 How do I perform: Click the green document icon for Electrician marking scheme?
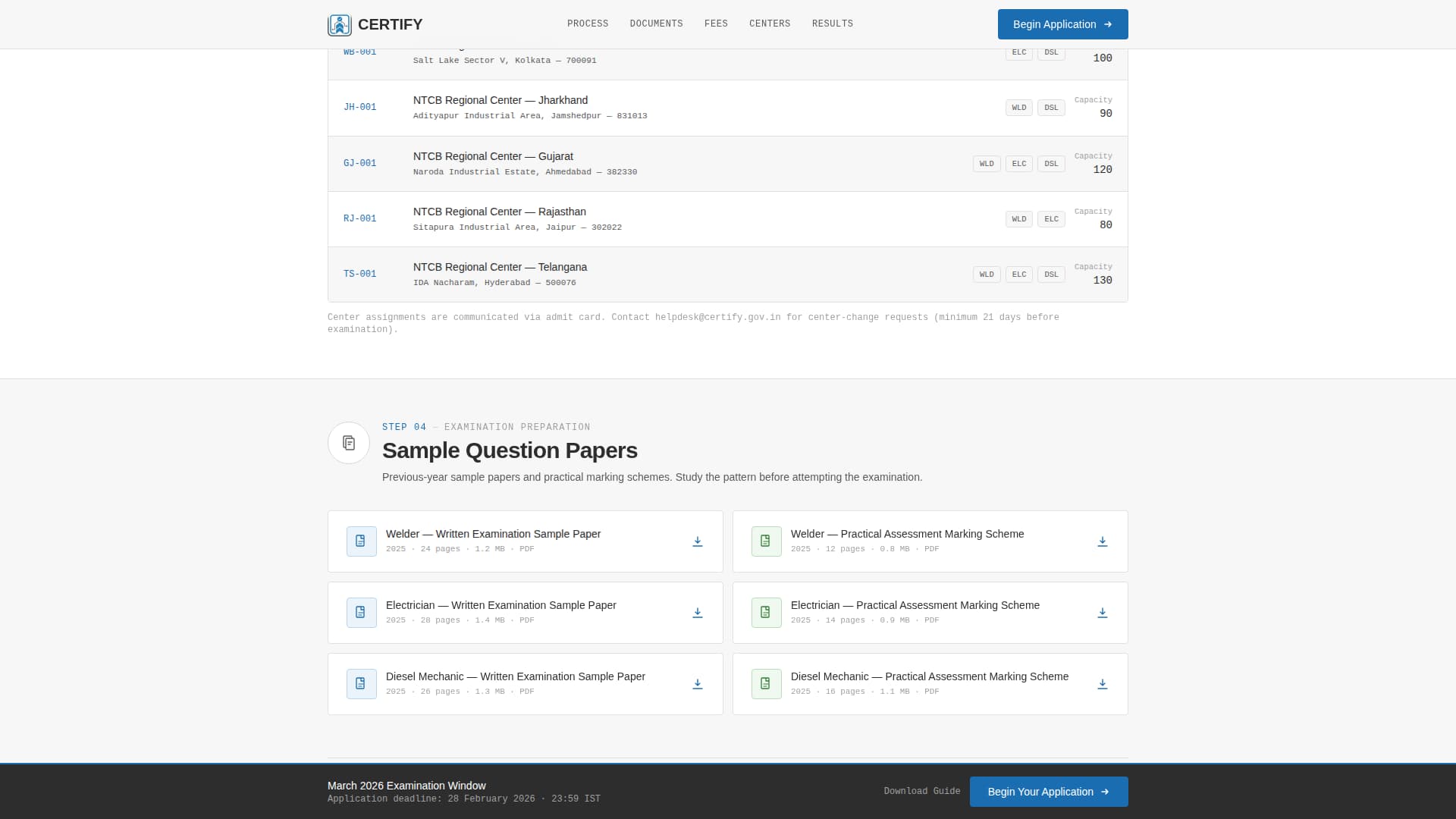766,613
